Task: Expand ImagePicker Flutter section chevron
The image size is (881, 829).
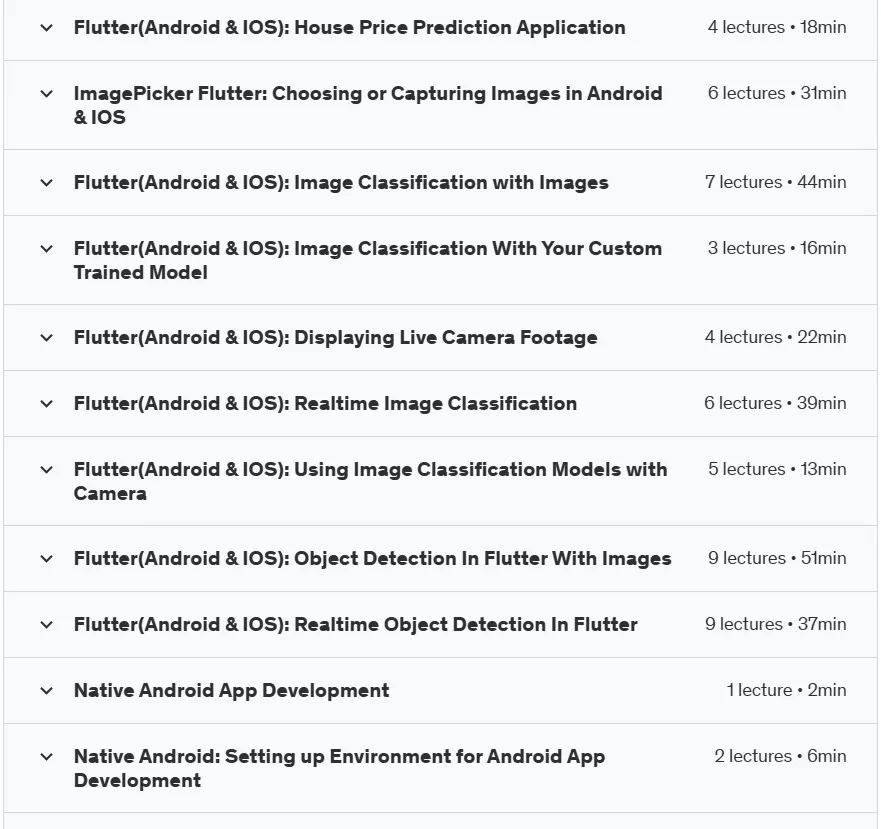Action: (x=47, y=93)
